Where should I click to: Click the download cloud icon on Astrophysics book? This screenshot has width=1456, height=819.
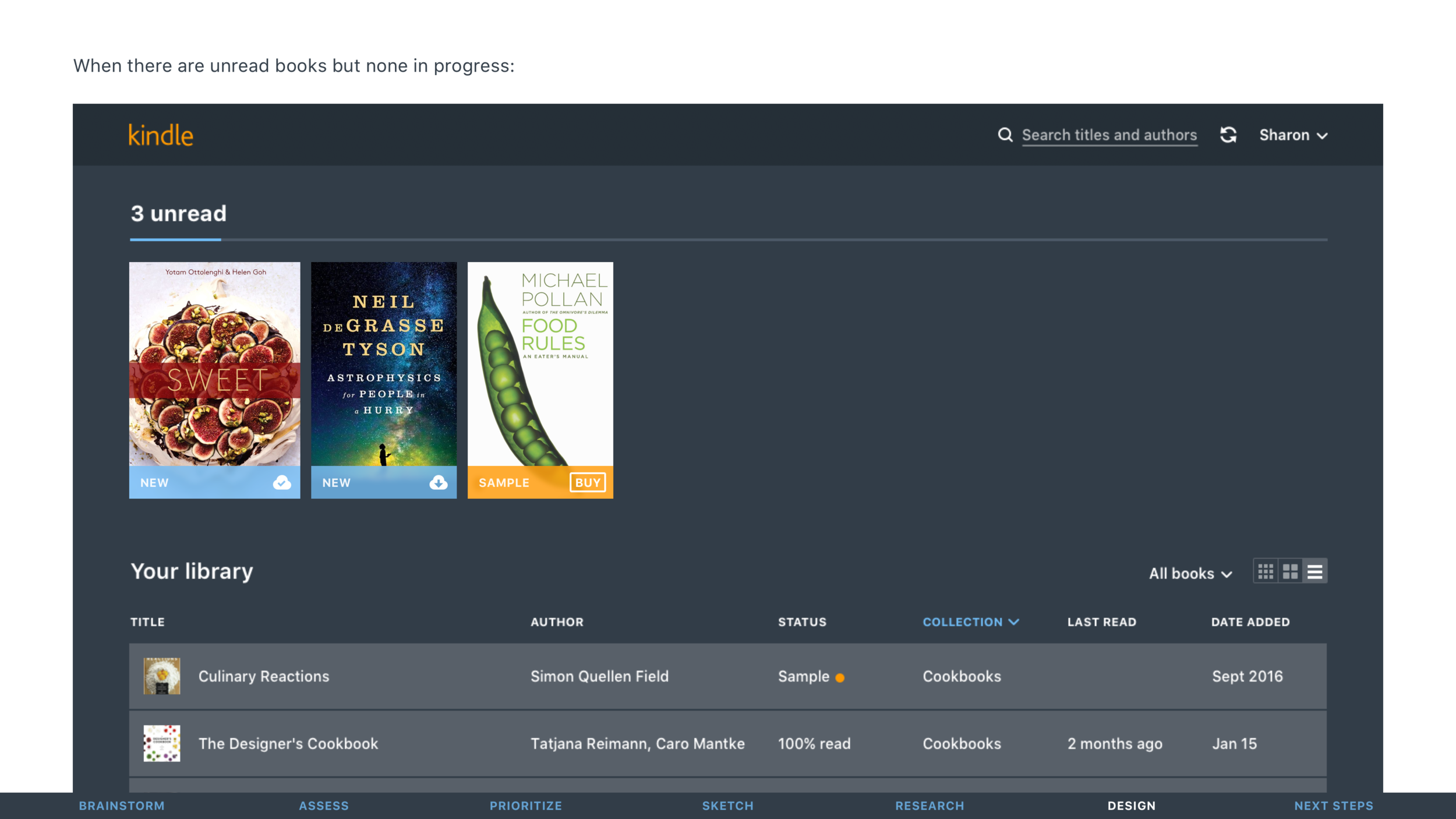(437, 482)
